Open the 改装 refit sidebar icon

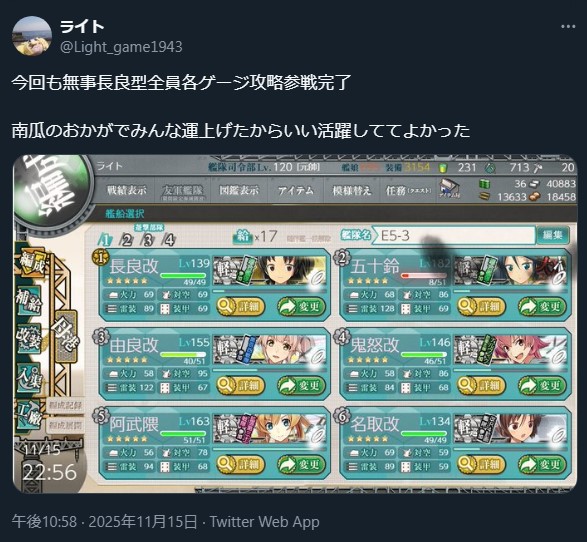tap(29, 338)
